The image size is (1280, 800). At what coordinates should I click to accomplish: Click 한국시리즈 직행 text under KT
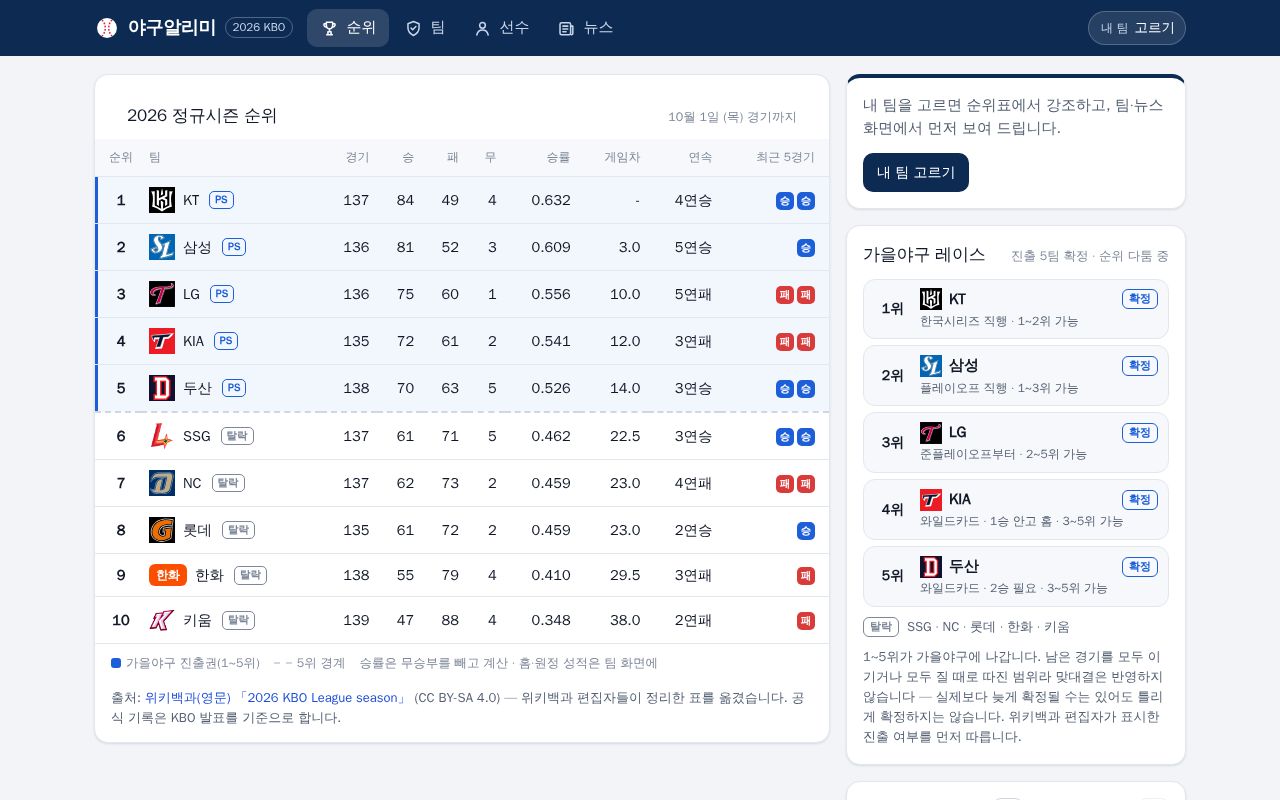click(963, 321)
